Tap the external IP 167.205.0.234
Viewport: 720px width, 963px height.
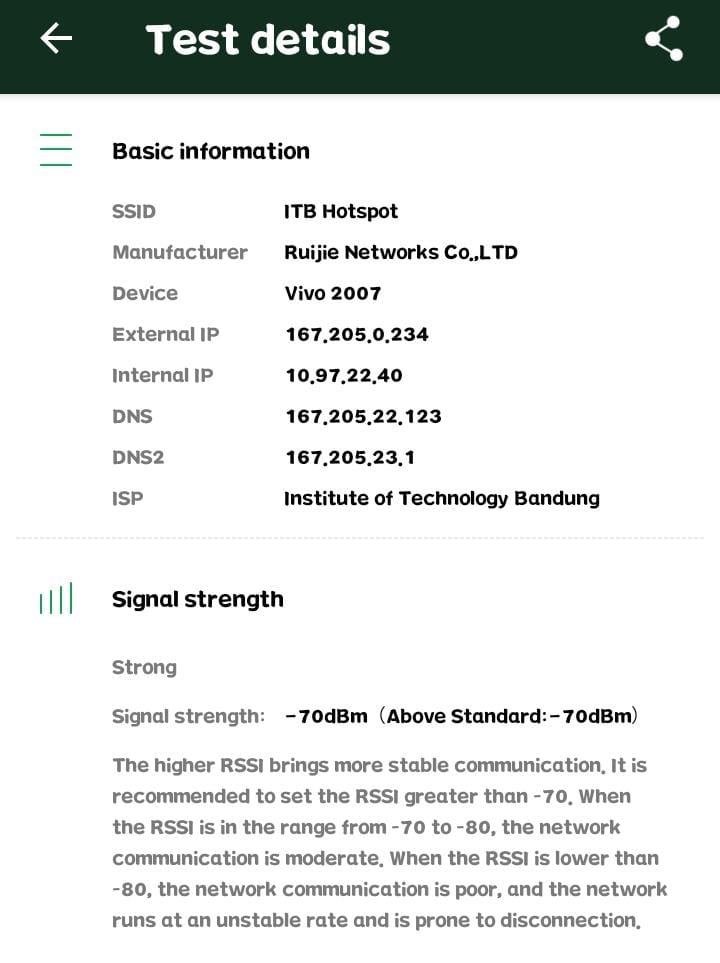[357, 334]
